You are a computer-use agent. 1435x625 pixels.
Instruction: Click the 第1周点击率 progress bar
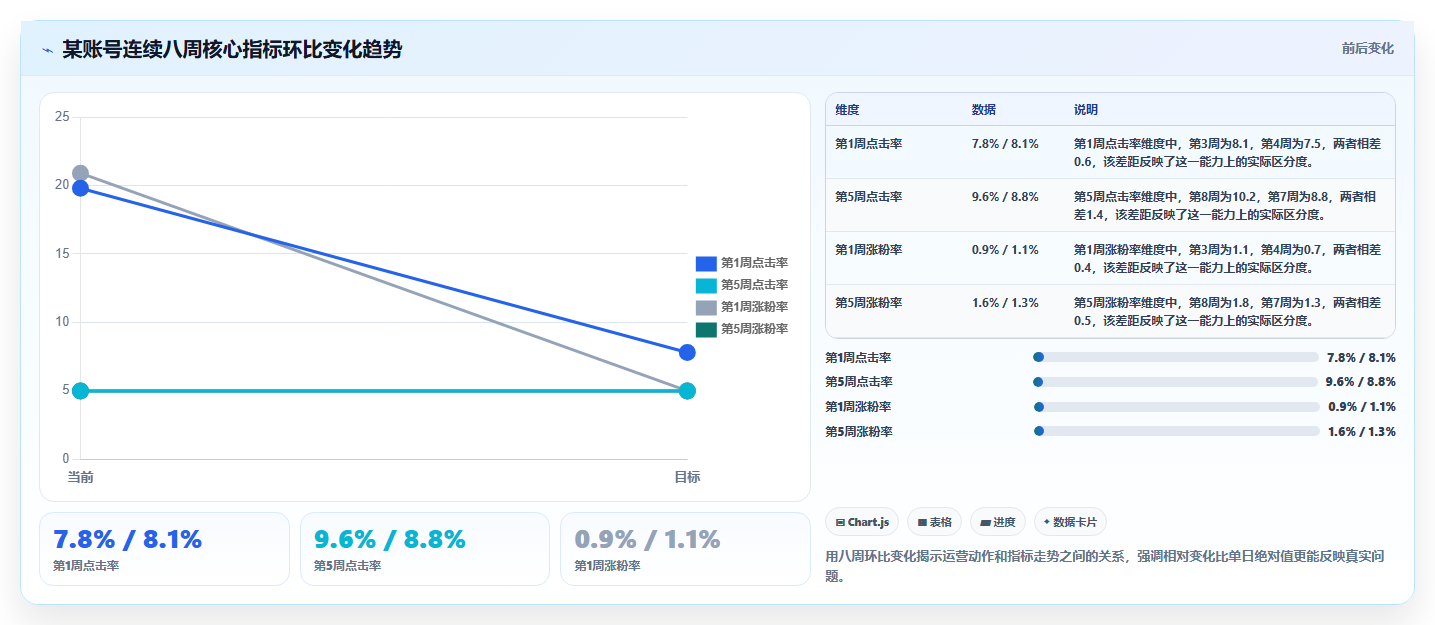[x=1176, y=357]
